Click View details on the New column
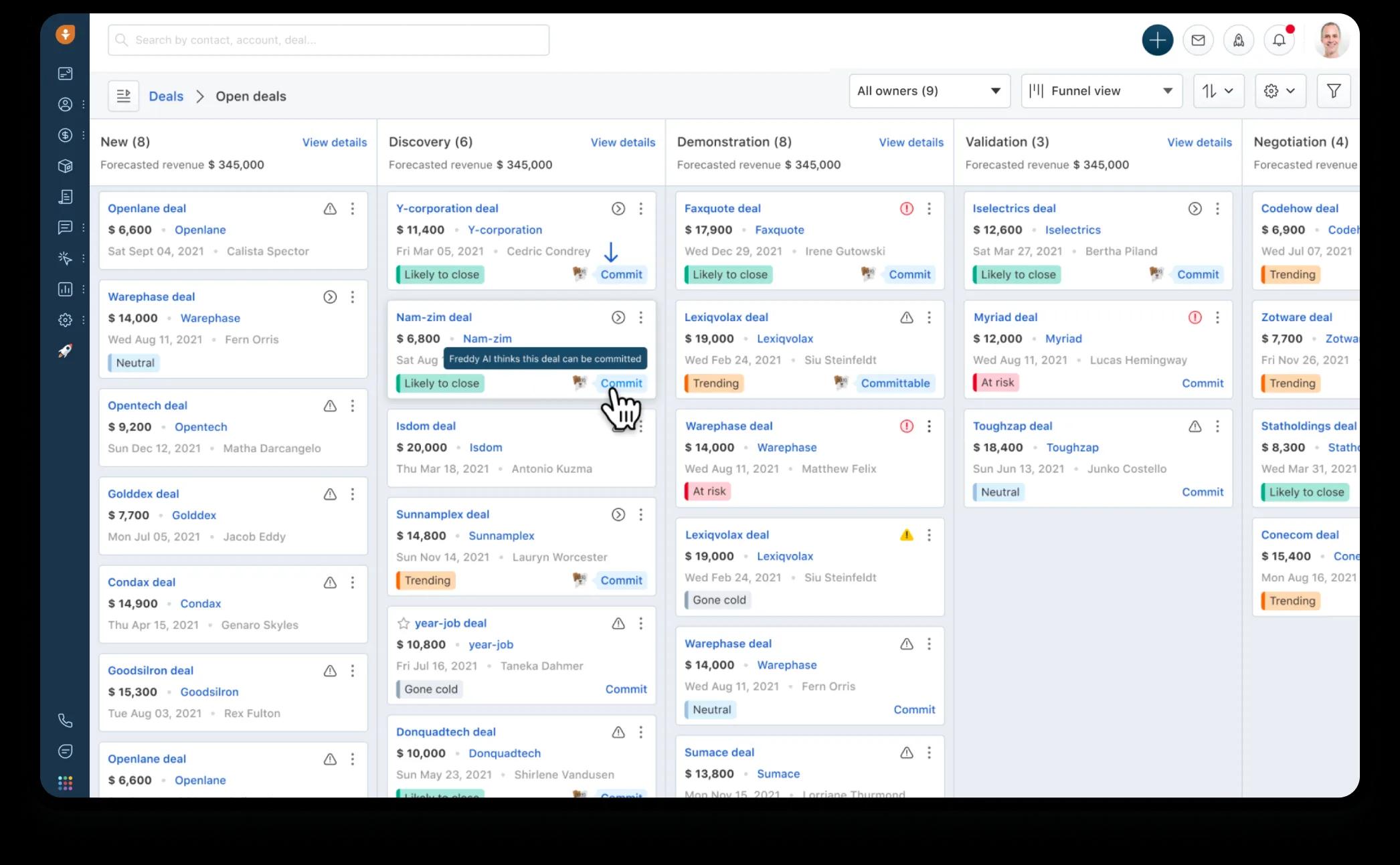 tap(334, 142)
